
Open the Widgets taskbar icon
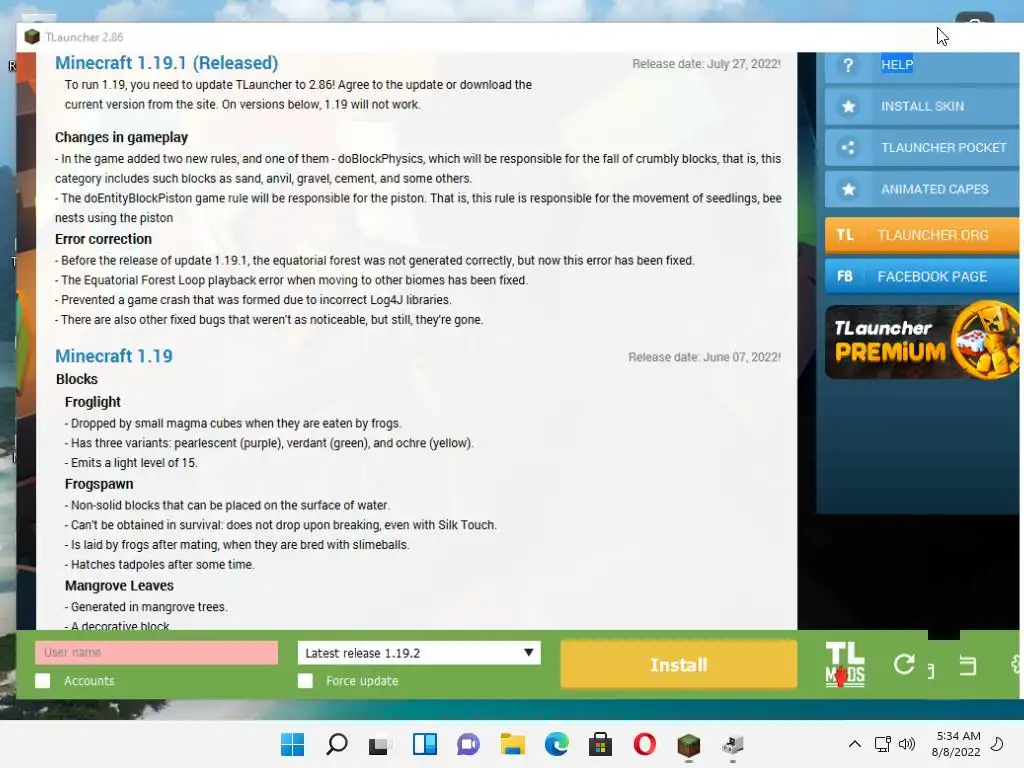tap(425, 744)
